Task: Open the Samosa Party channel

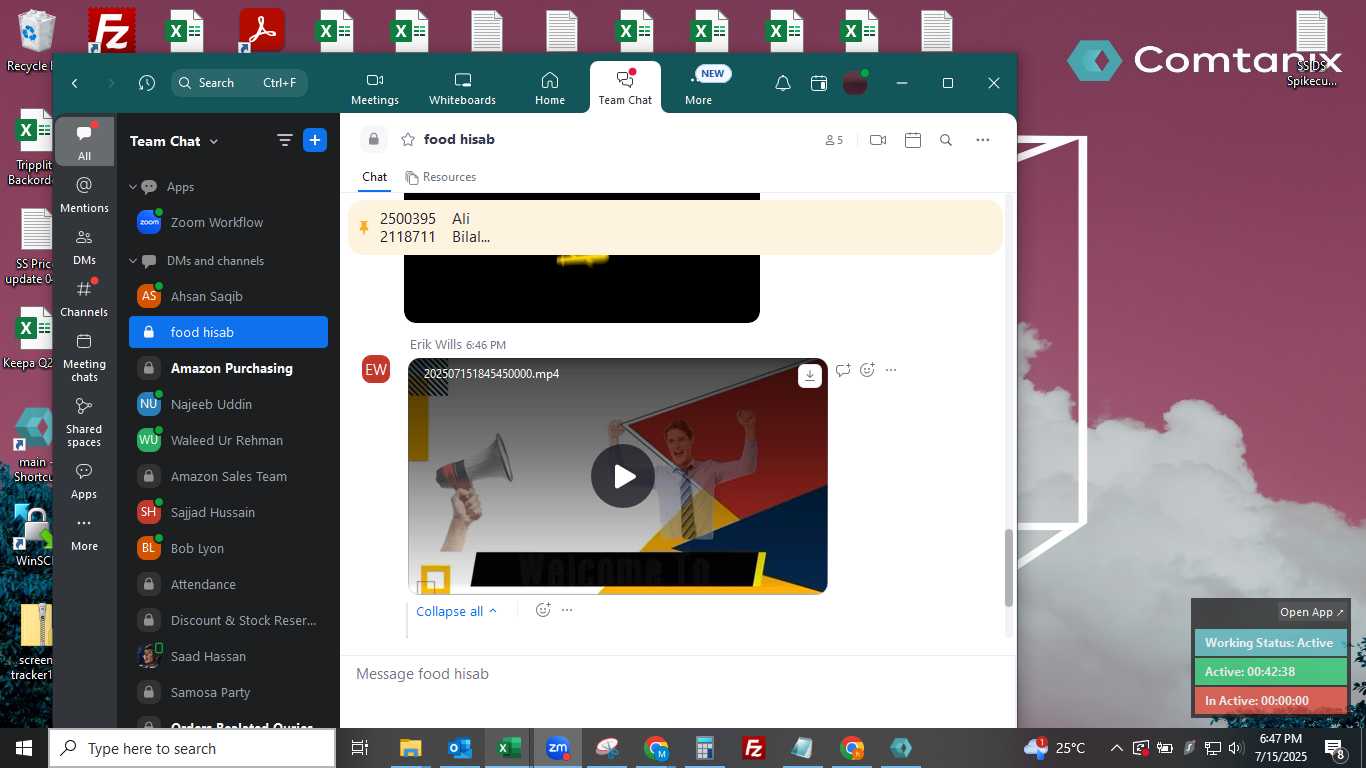Action: pos(229,692)
